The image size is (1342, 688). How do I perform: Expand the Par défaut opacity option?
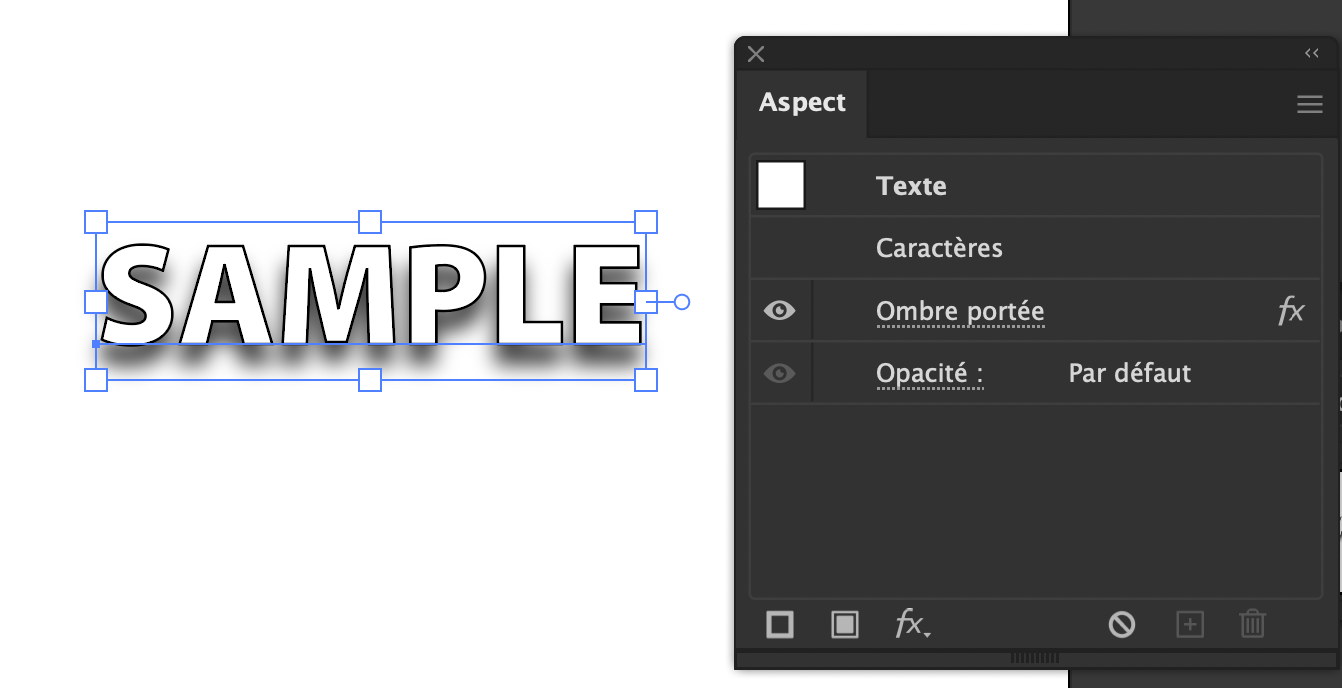1128,373
